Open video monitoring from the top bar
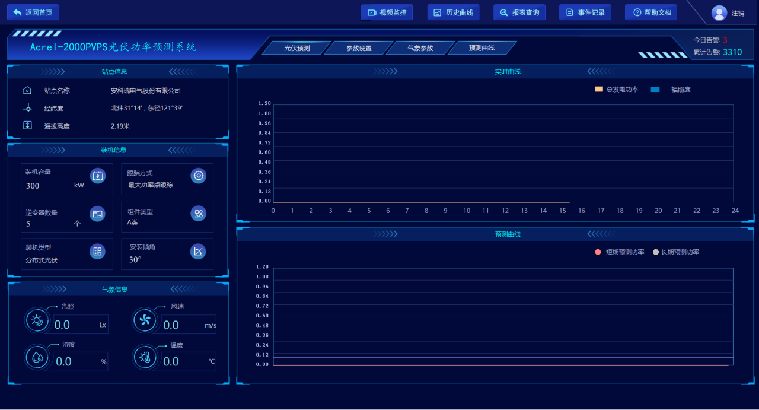The width and height of the screenshot is (759, 410). [x=387, y=12]
